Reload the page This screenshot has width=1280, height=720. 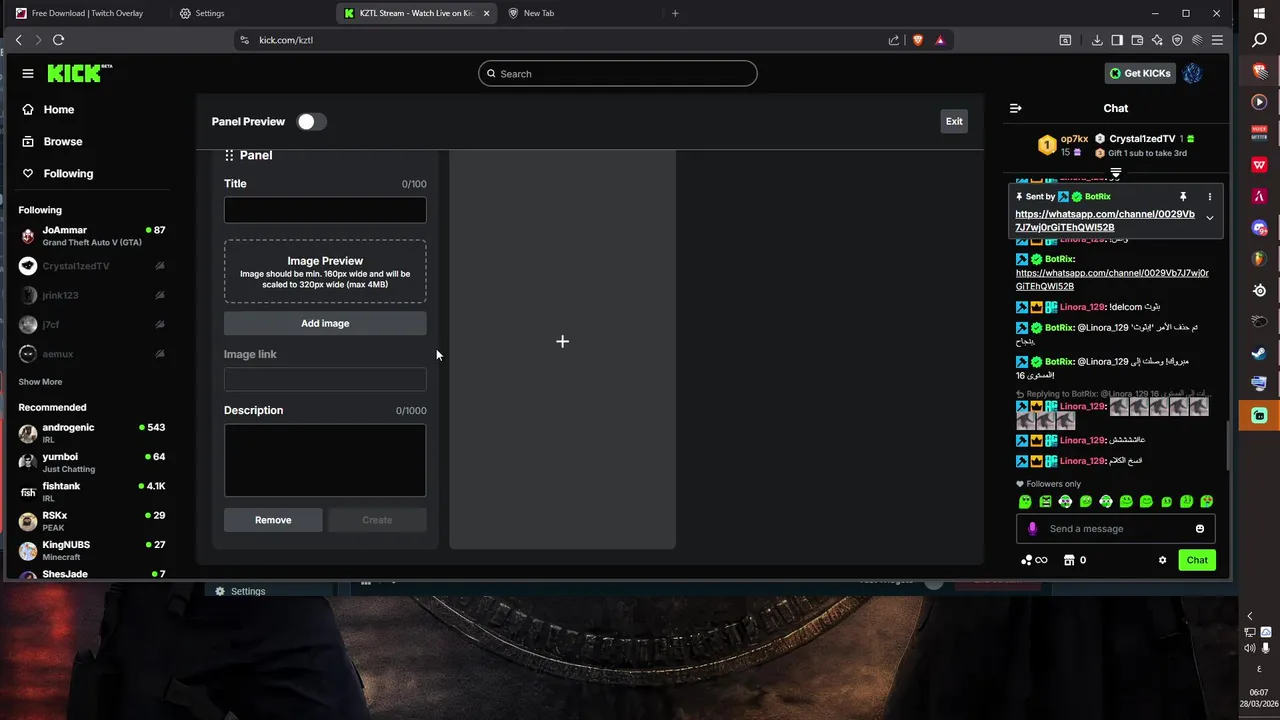pyautogui.click(x=58, y=40)
